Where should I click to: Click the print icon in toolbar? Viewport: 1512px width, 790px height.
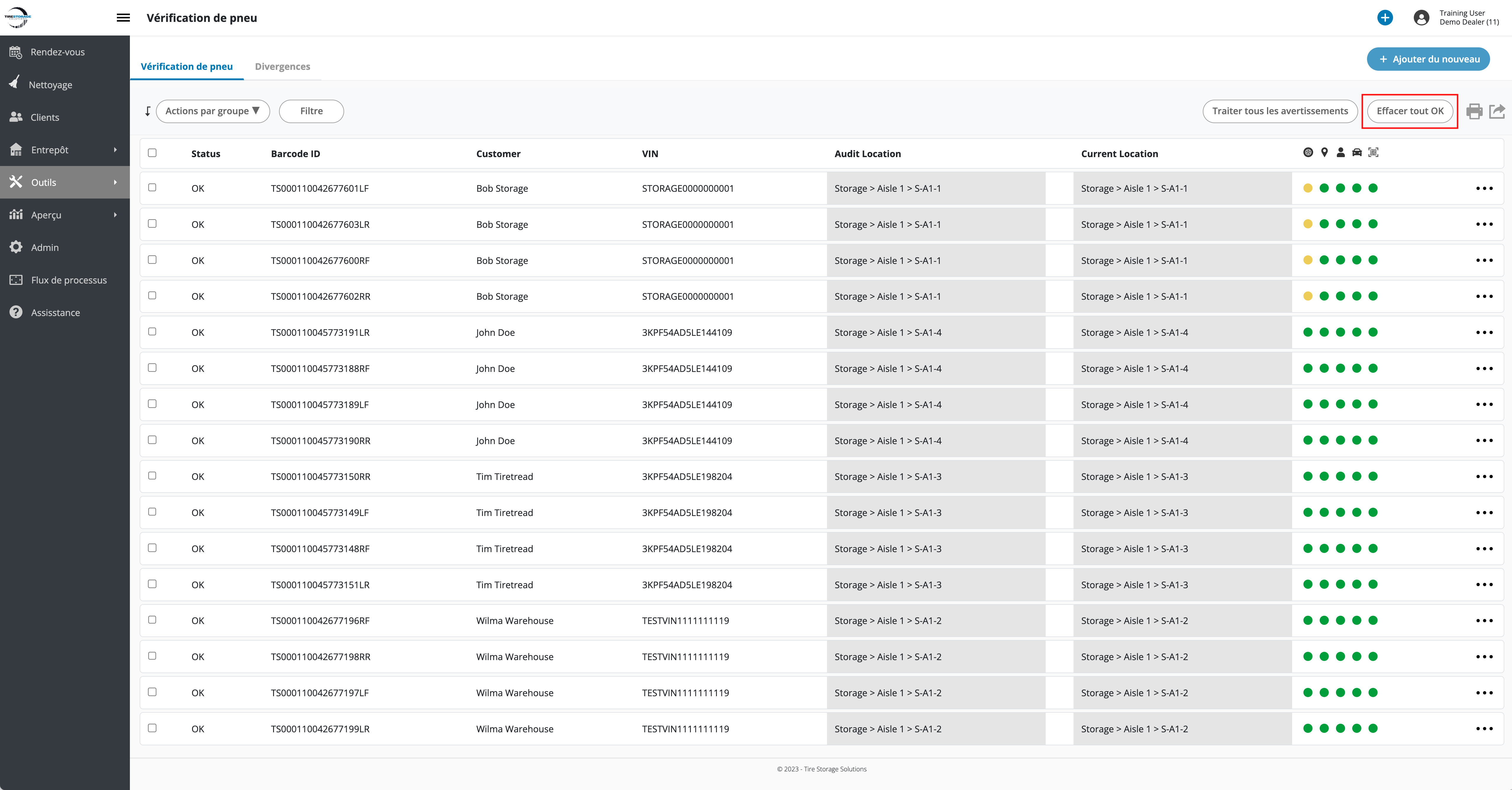(x=1474, y=111)
